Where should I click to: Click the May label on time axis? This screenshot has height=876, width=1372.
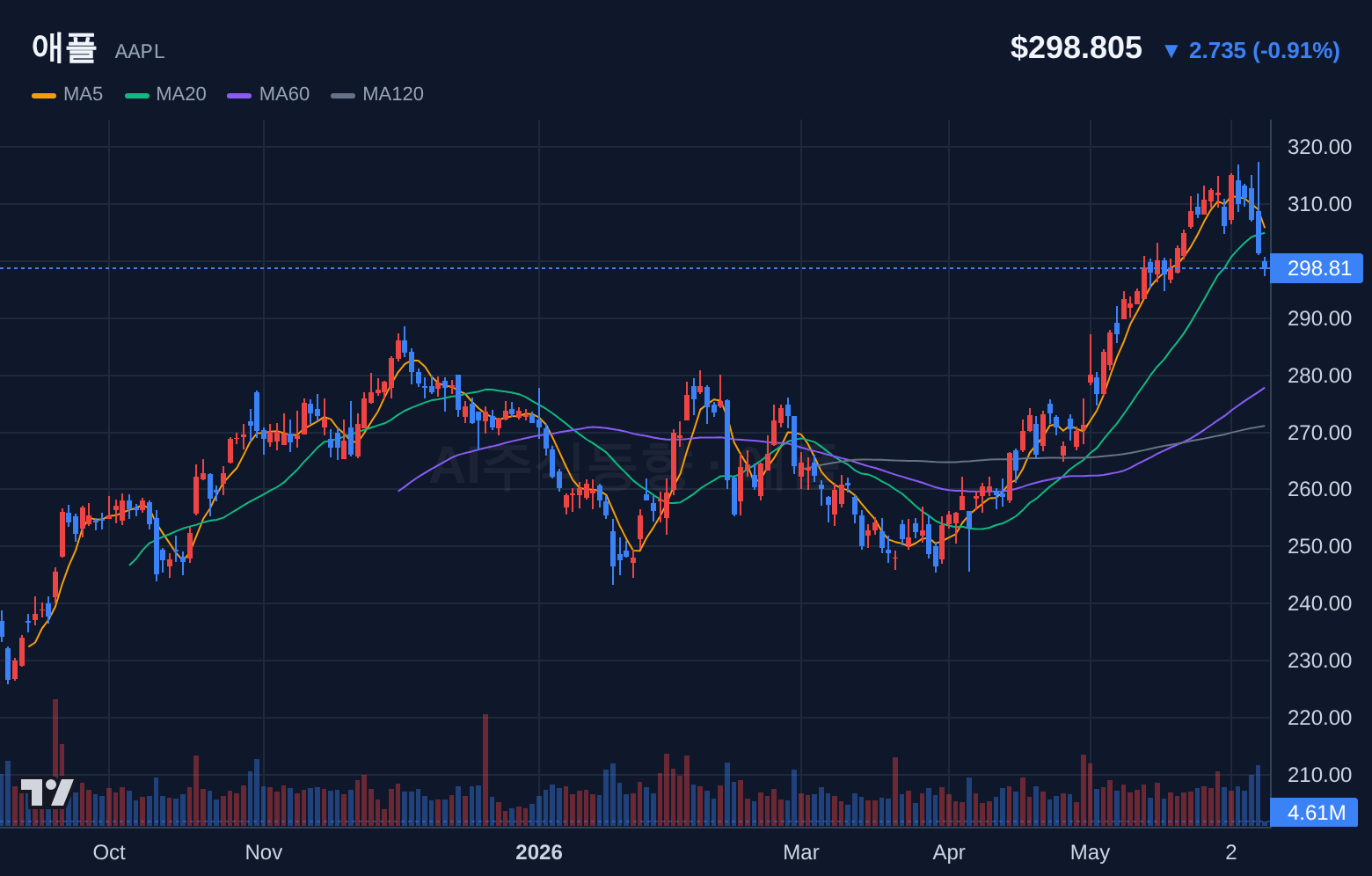tap(1090, 852)
